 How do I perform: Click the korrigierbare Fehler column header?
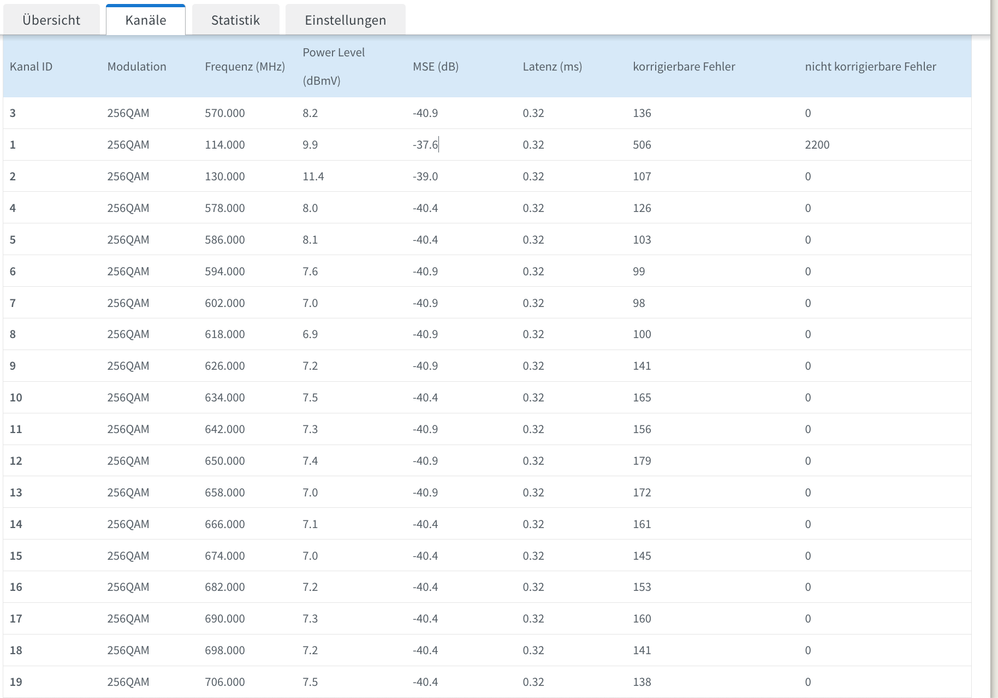(x=684, y=67)
